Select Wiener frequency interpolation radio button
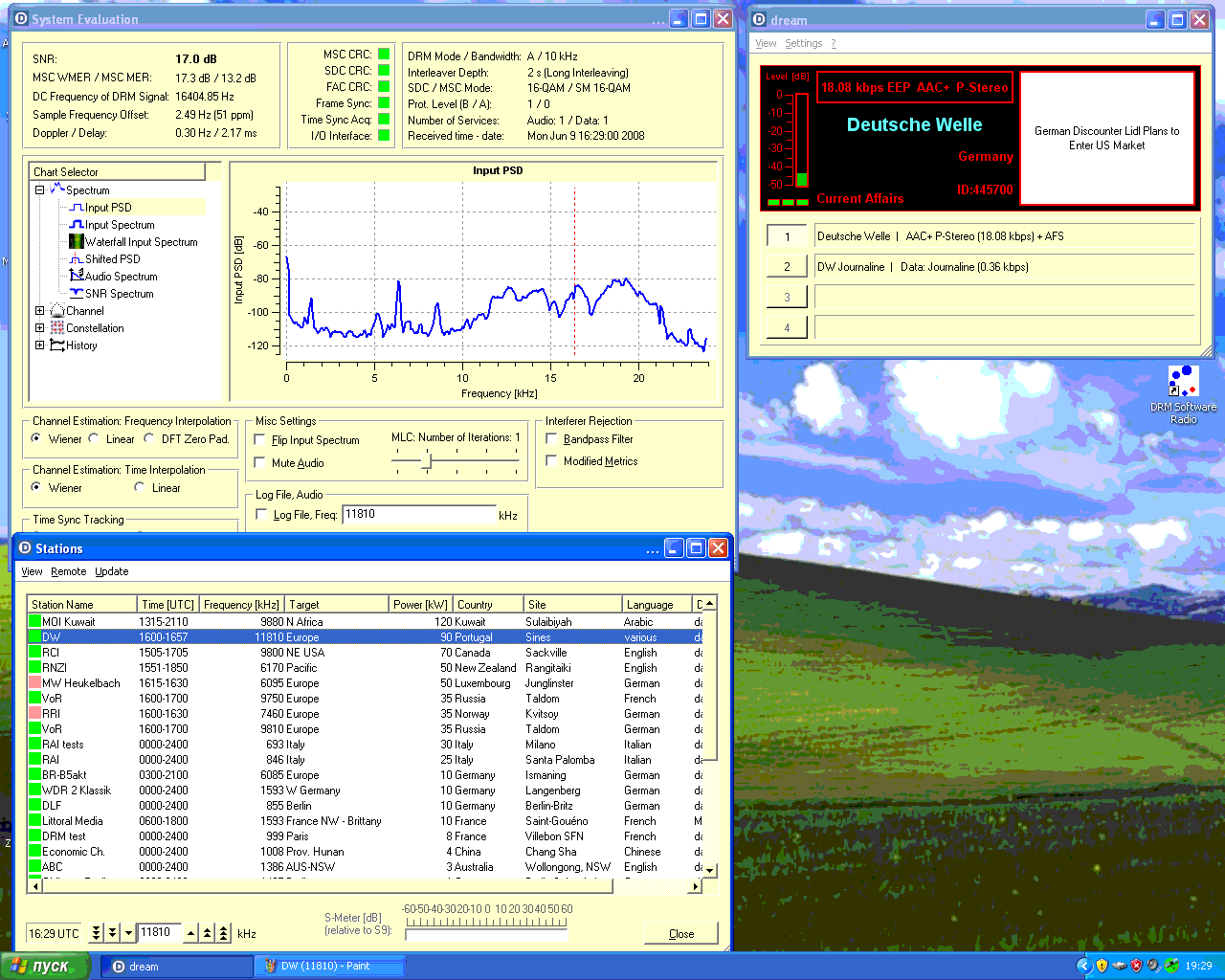This screenshot has width=1225, height=980. click(36, 438)
